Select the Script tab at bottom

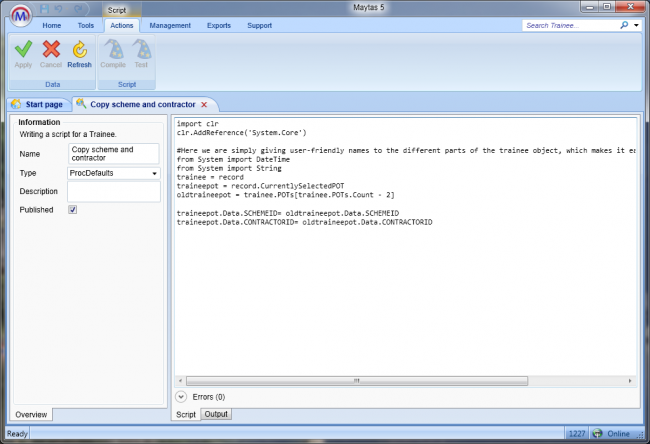point(186,415)
